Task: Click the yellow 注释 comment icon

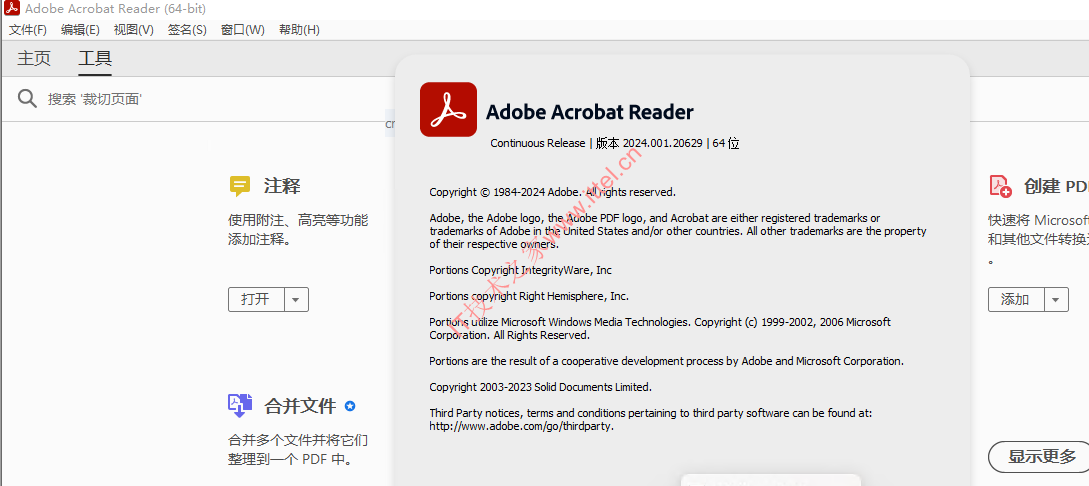Action: [240, 186]
